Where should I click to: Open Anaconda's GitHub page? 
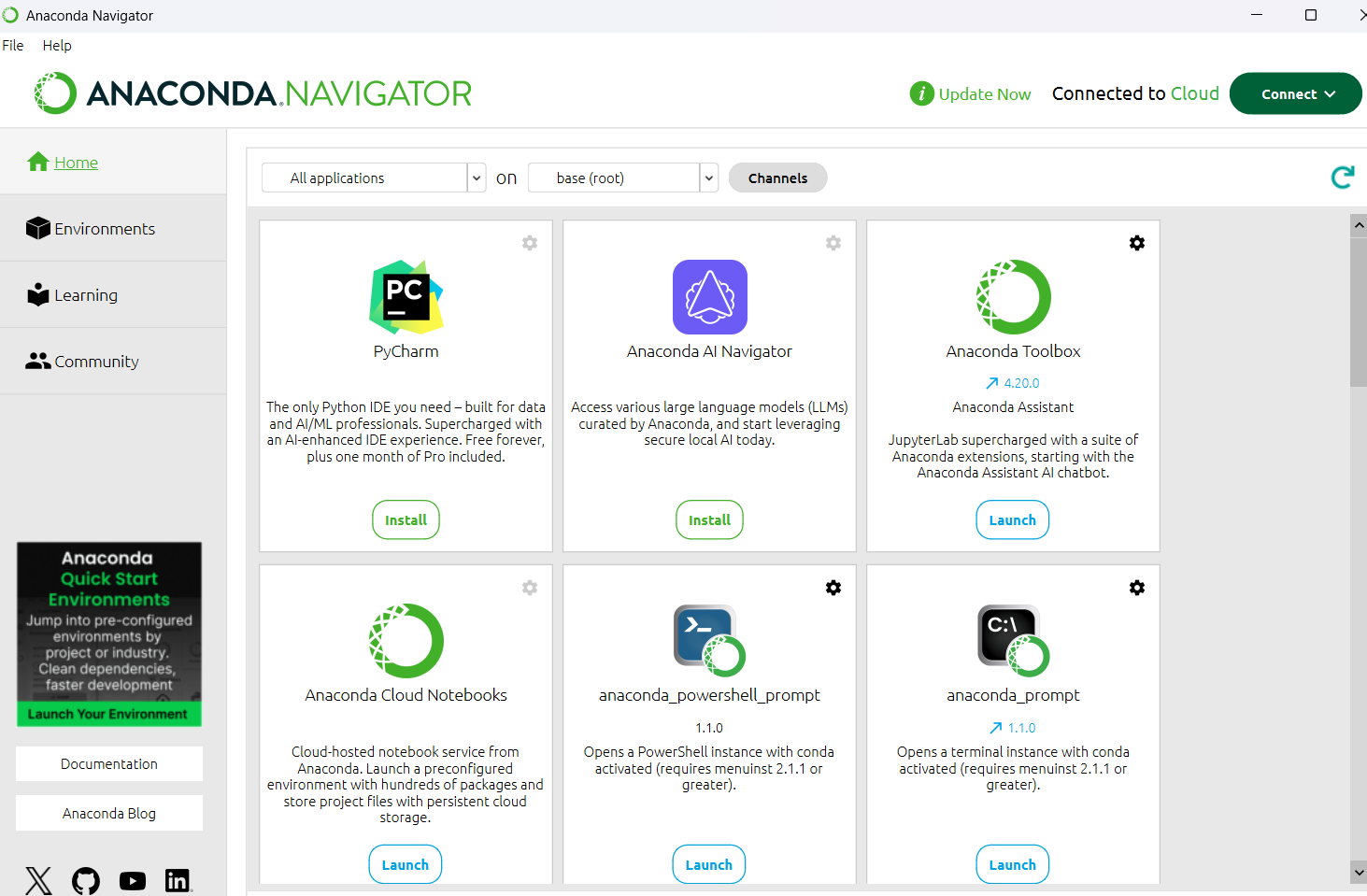click(x=86, y=881)
